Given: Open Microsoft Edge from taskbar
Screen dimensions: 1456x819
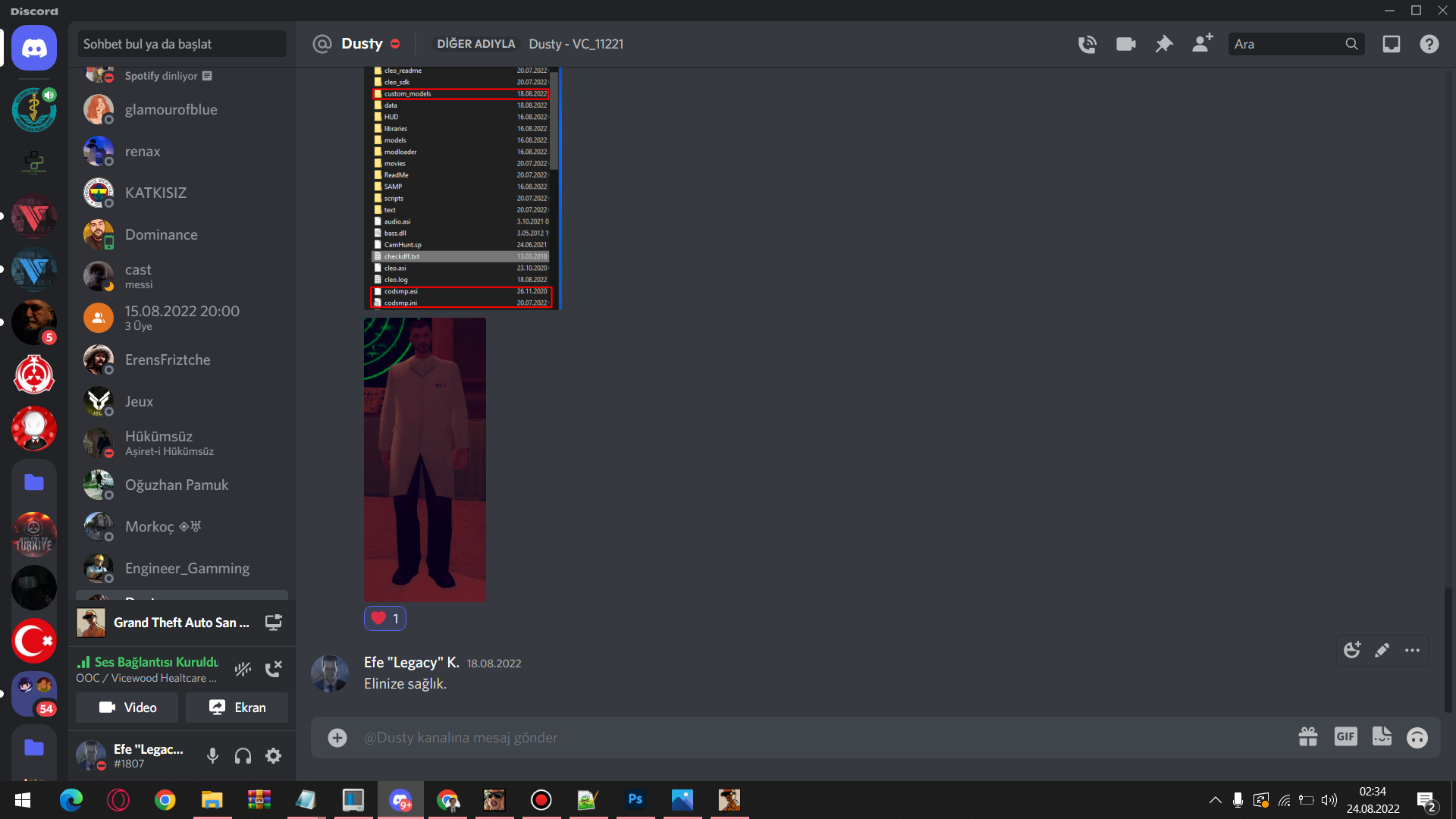Looking at the screenshot, I should tap(71, 800).
